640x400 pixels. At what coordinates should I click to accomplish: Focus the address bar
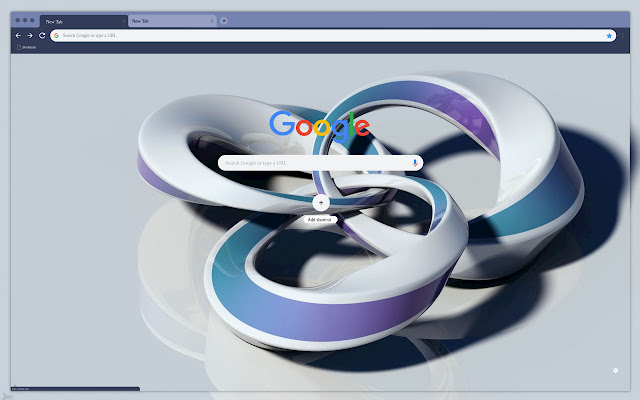333,36
